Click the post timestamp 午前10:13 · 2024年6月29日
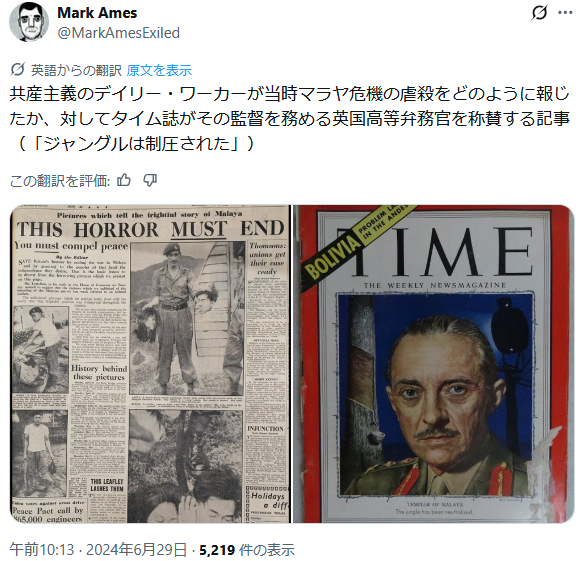Viewport: 583px width, 561px height. (98, 549)
